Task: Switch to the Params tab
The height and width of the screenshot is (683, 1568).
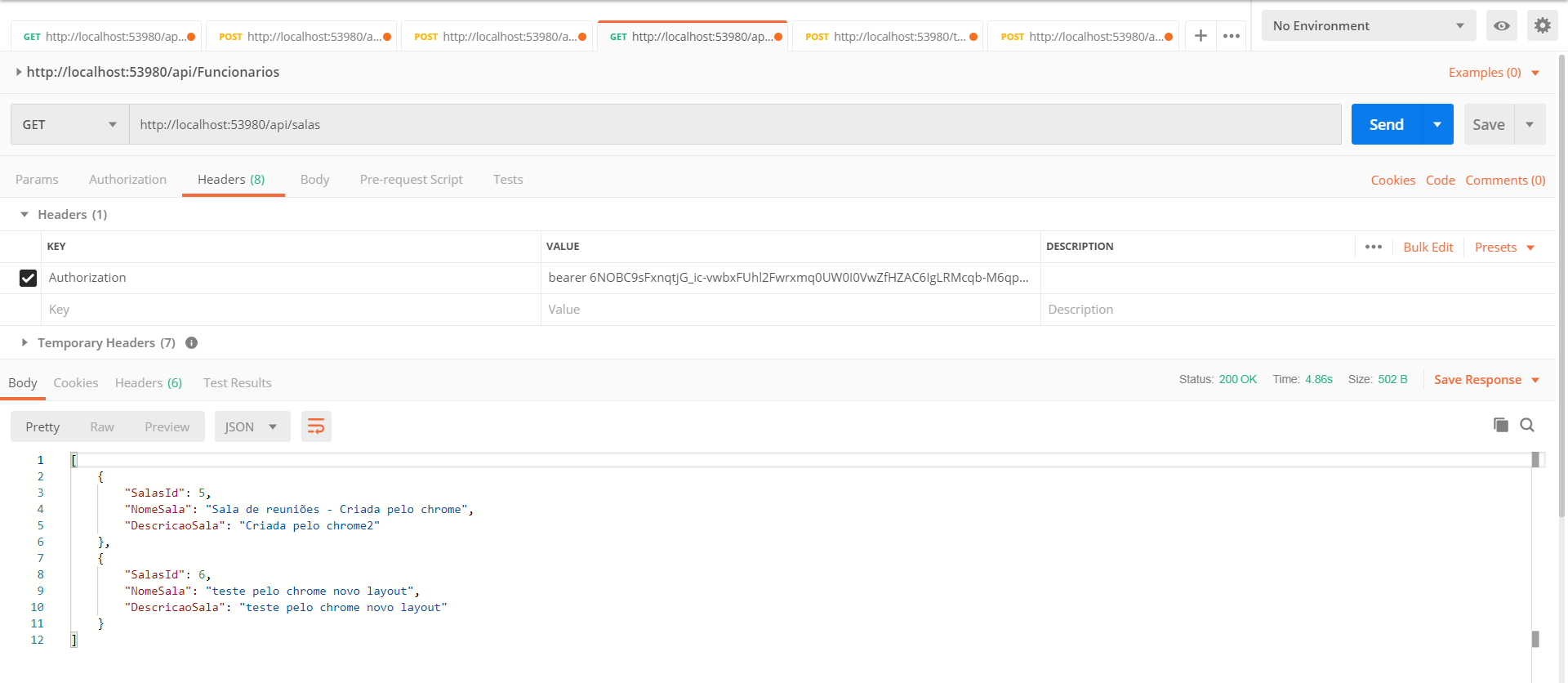Action: pyautogui.click(x=37, y=180)
